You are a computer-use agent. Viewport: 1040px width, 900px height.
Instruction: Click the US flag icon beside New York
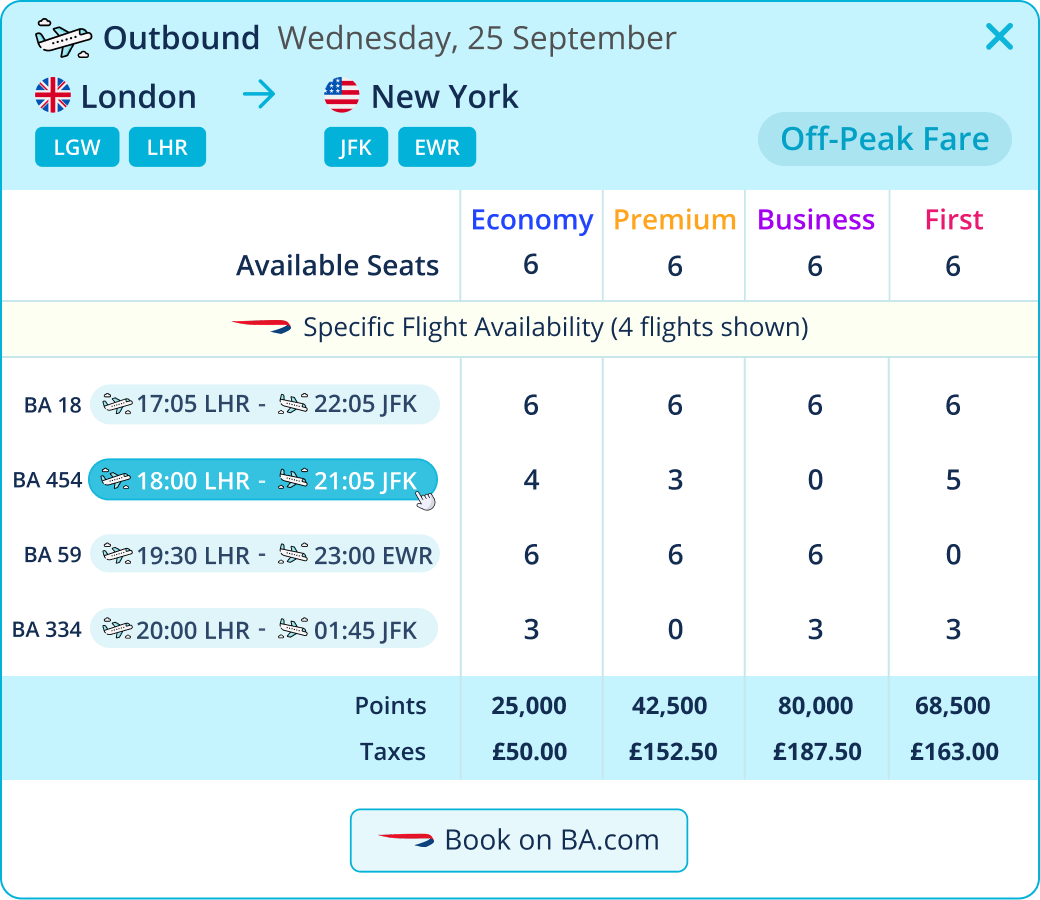pyautogui.click(x=342, y=97)
